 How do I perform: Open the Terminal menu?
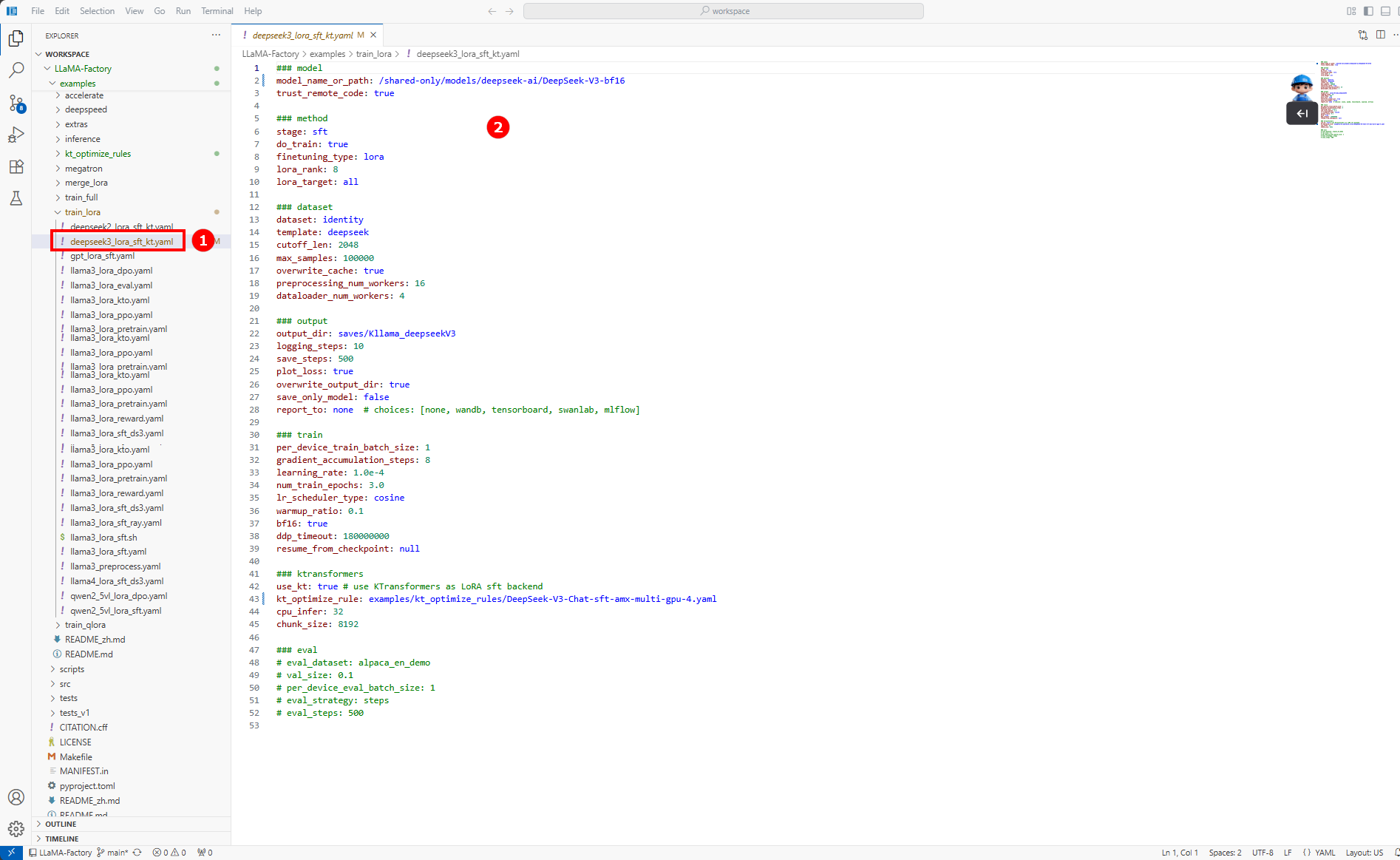(x=217, y=11)
